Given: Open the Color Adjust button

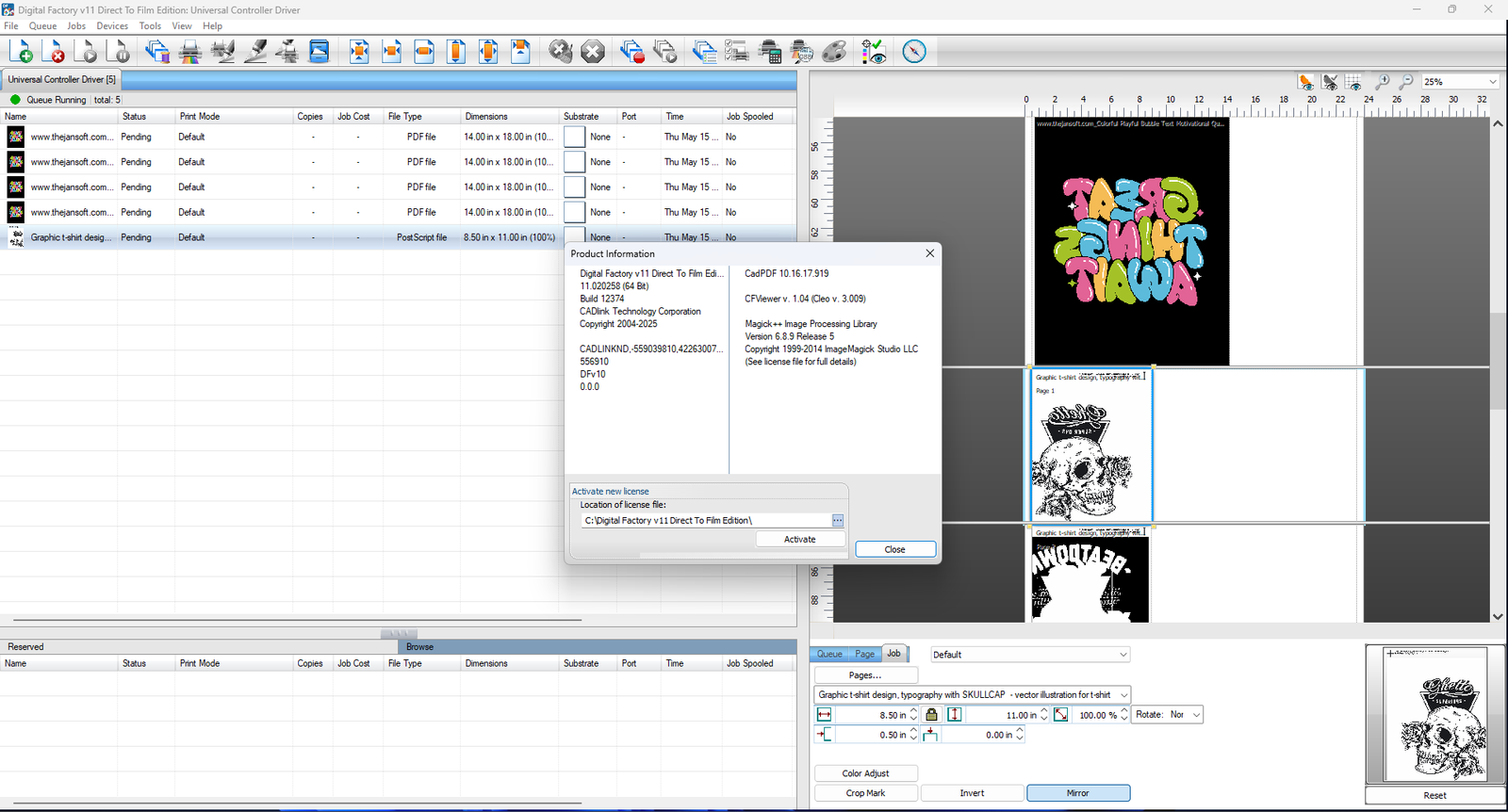Looking at the screenshot, I should coord(865,773).
